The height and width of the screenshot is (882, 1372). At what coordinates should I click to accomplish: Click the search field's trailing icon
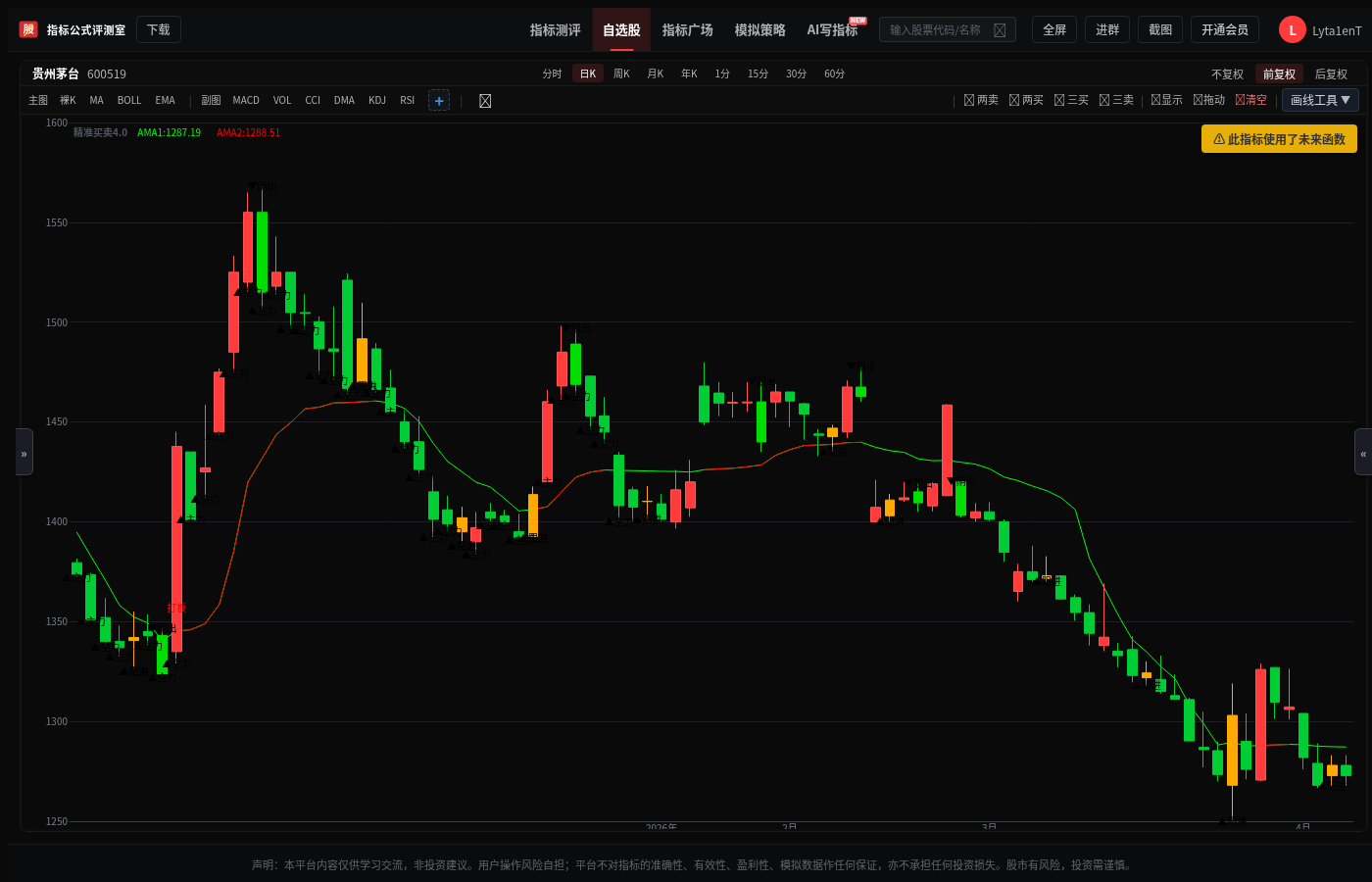coord(1000,30)
